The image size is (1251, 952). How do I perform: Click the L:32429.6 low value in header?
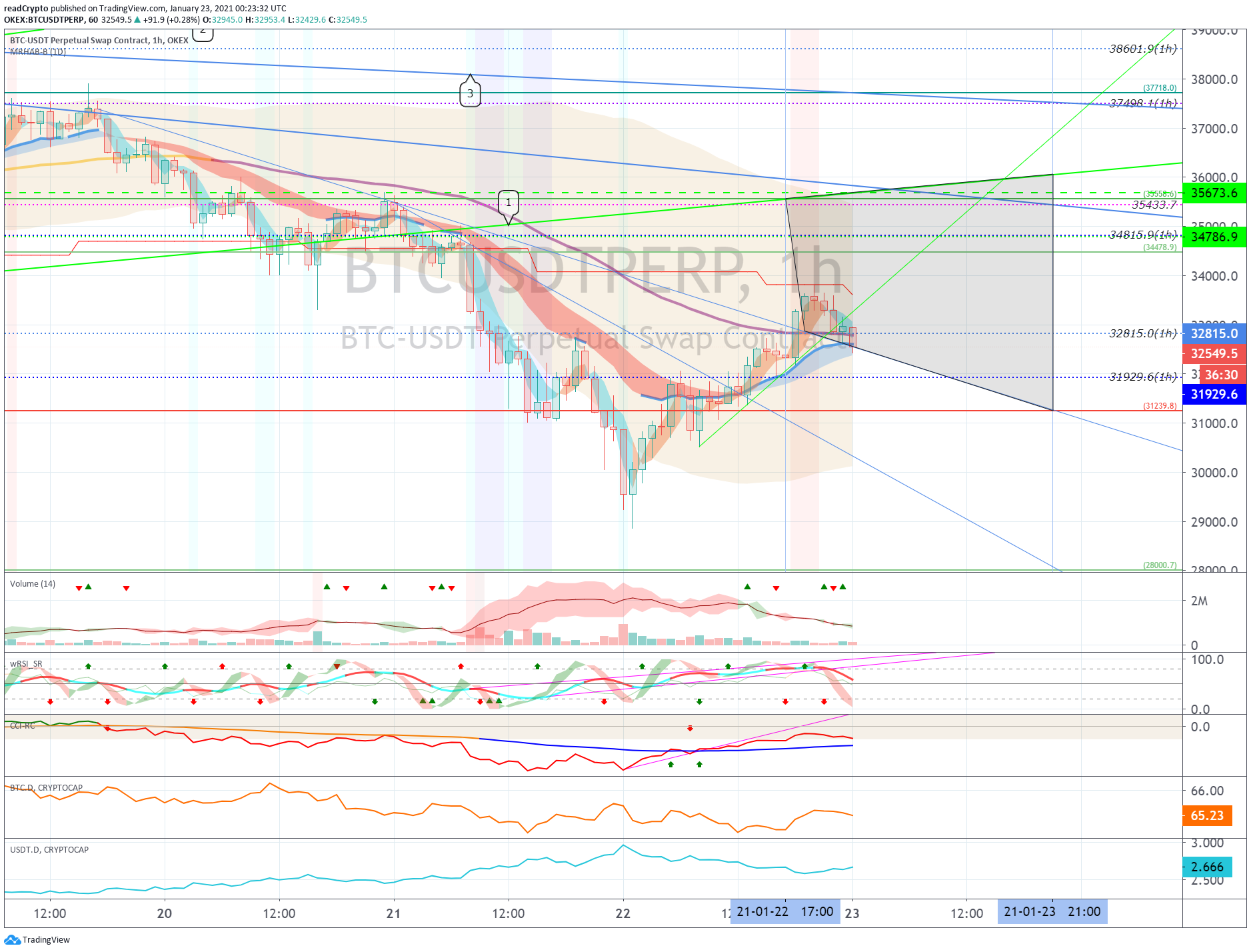(307, 19)
